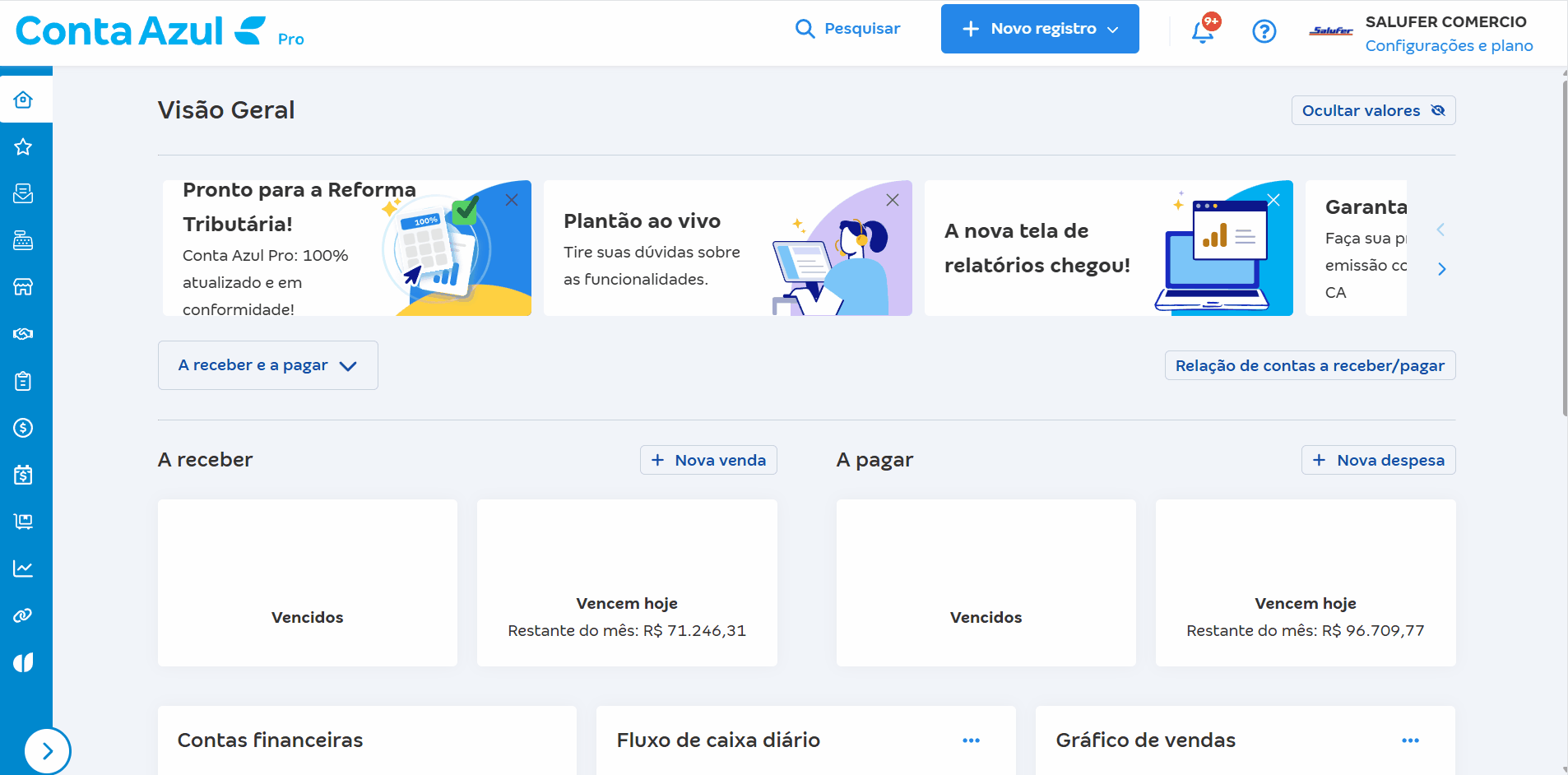Image resolution: width=1568 pixels, height=775 pixels.
Task: Open the envelope inbox icon in sidebar
Action: point(23,193)
